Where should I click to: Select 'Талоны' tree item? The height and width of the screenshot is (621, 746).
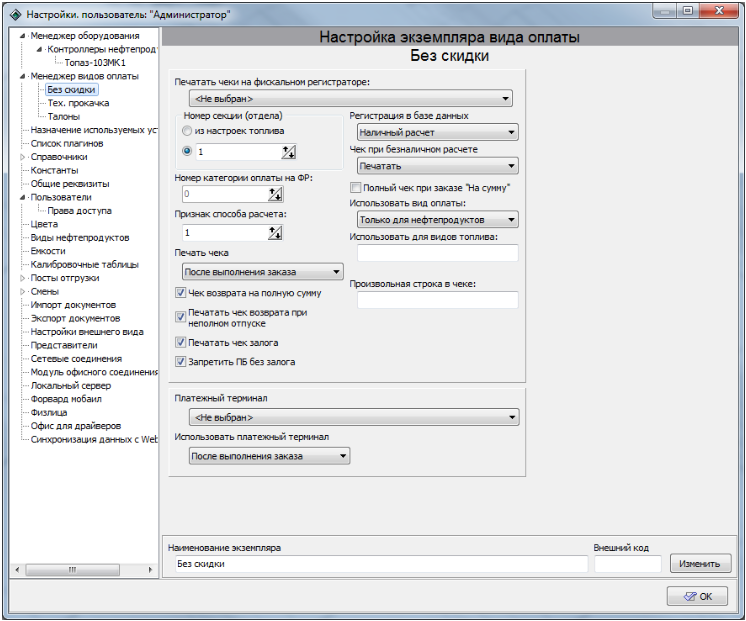[x=64, y=117]
